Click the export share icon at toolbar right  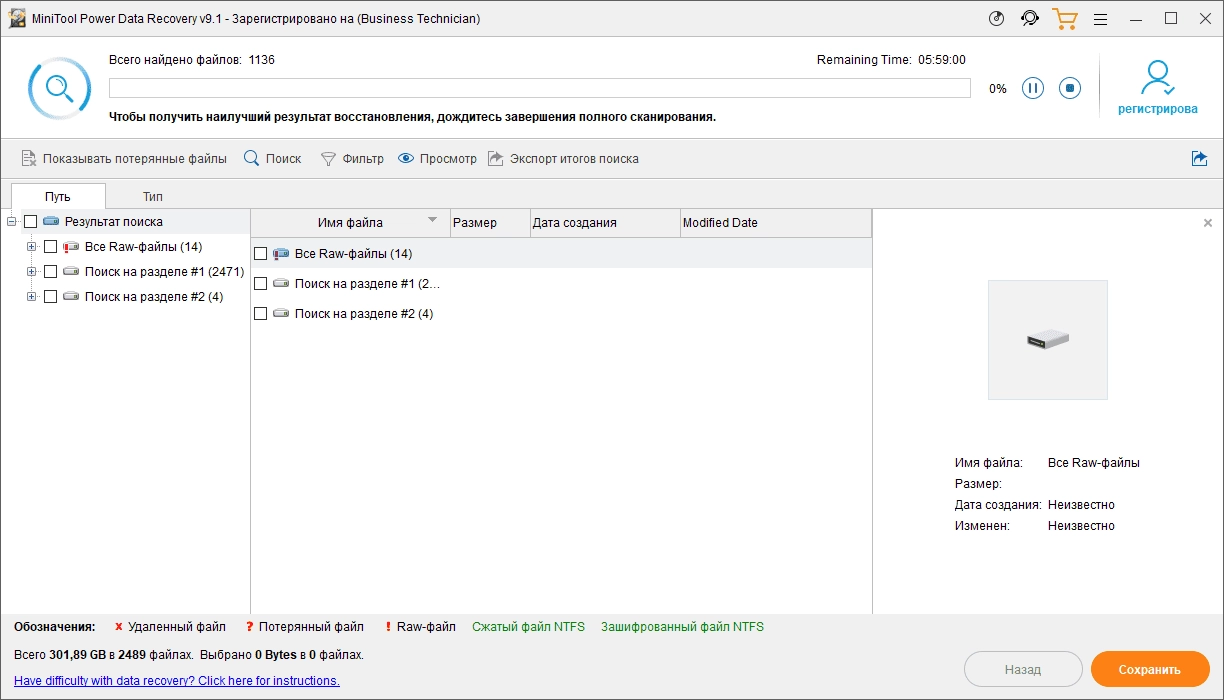click(x=1200, y=159)
